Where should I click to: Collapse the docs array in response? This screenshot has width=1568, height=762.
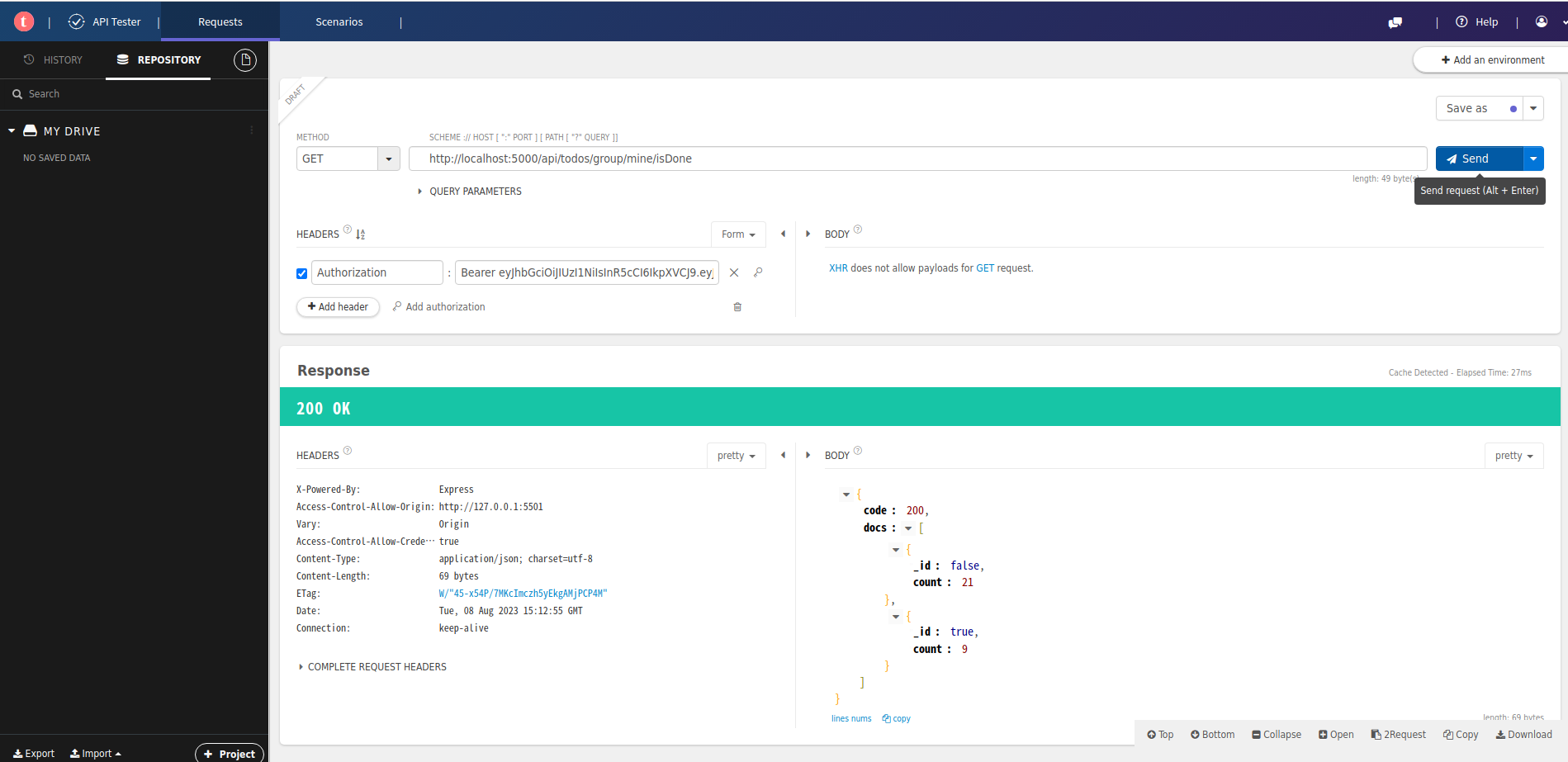point(908,528)
